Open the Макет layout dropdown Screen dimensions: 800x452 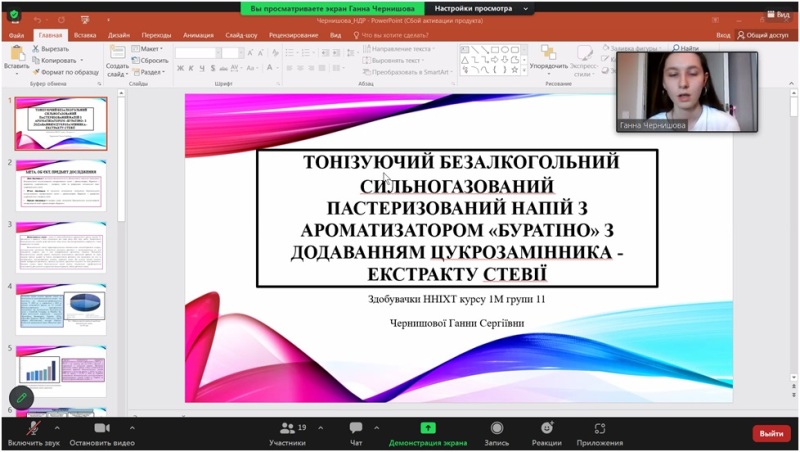pyautogui.click(x=148, y=49)
